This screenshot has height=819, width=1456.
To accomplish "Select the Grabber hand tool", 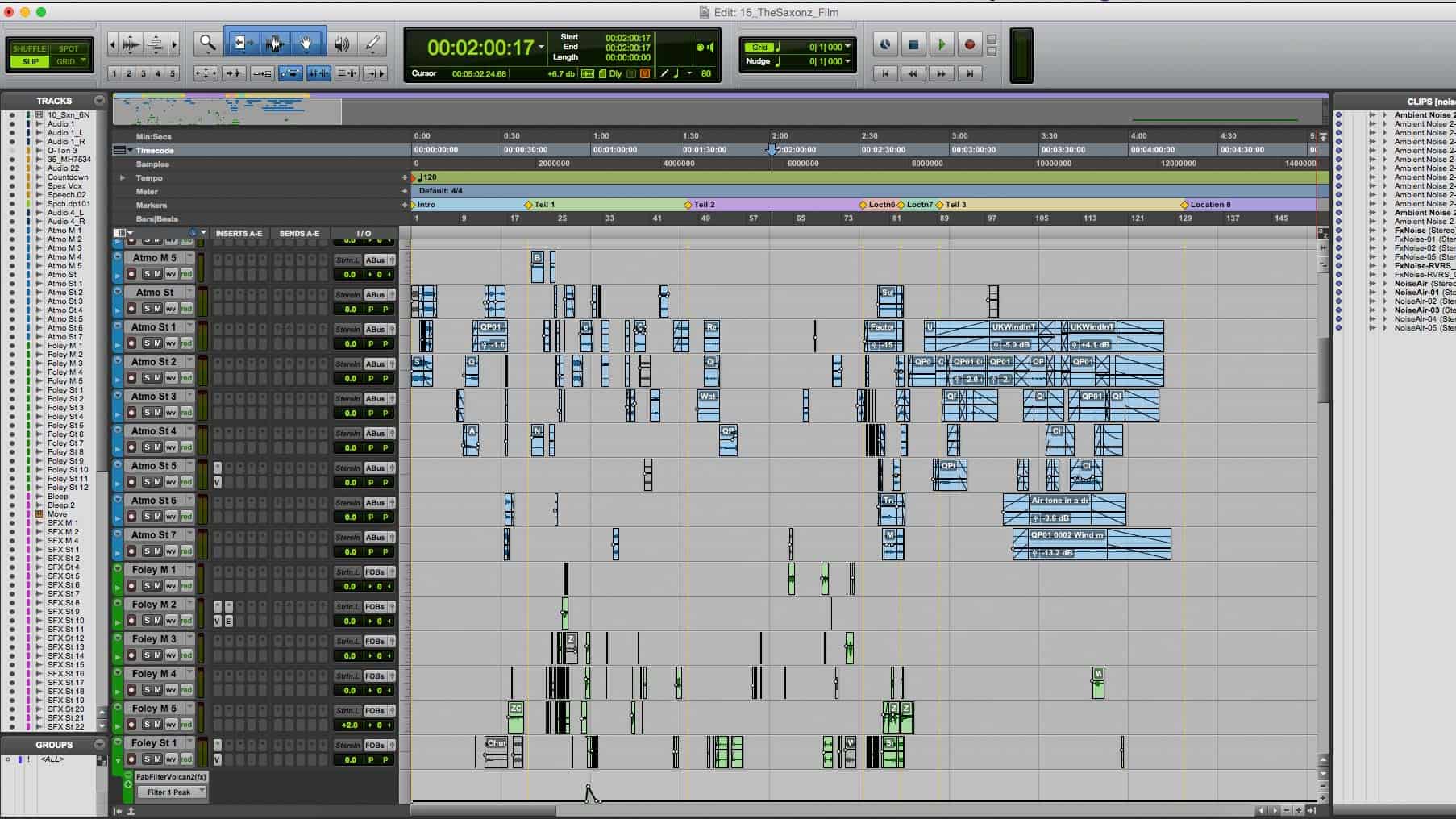I will coord(307,44).
